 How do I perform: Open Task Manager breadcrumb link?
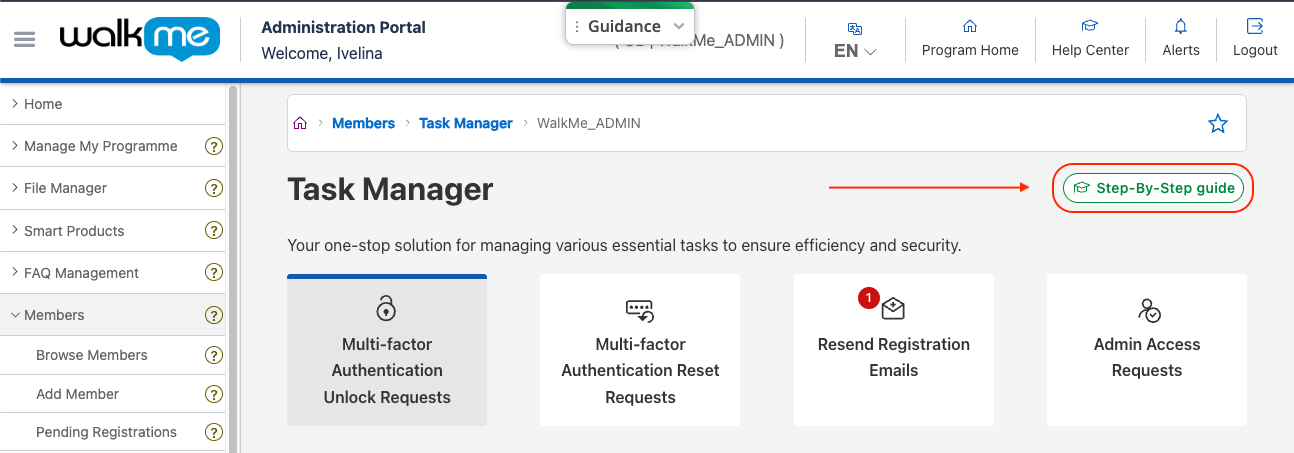click(466, 123)
